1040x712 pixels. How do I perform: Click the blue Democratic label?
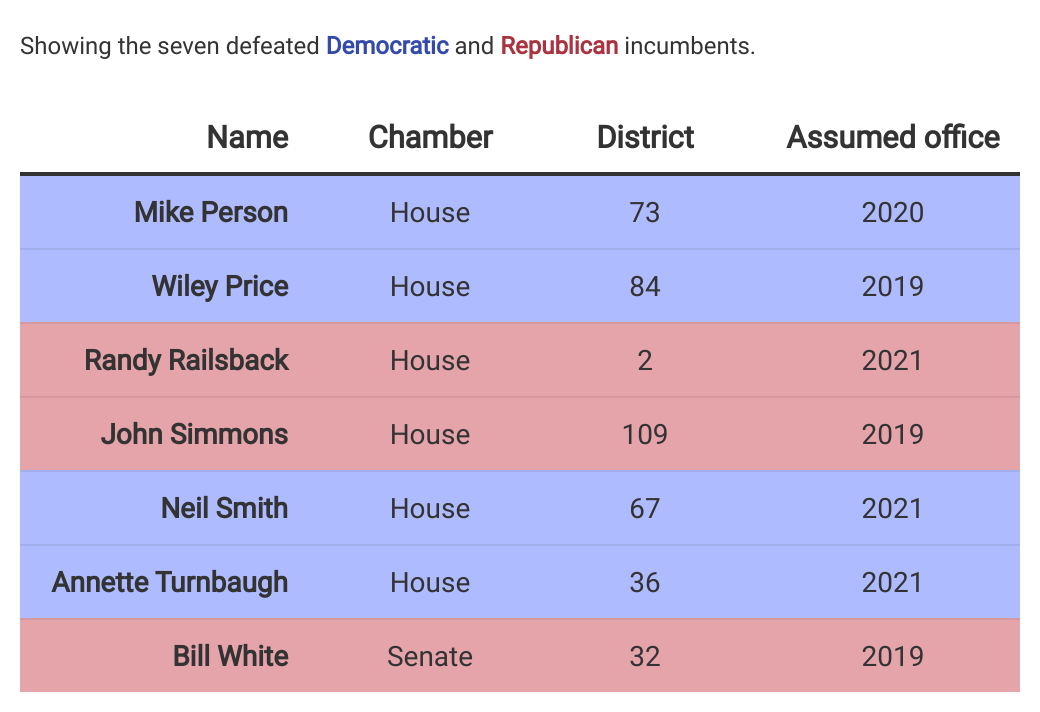point(387,46)
